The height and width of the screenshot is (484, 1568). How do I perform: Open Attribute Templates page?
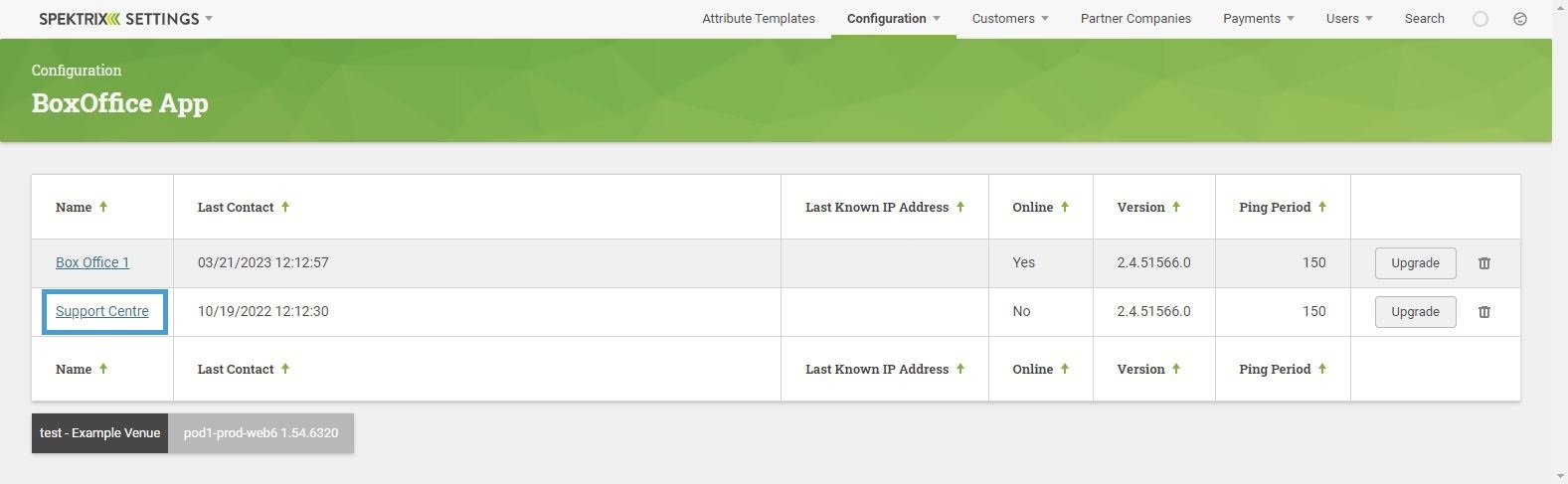coord(759,19)
